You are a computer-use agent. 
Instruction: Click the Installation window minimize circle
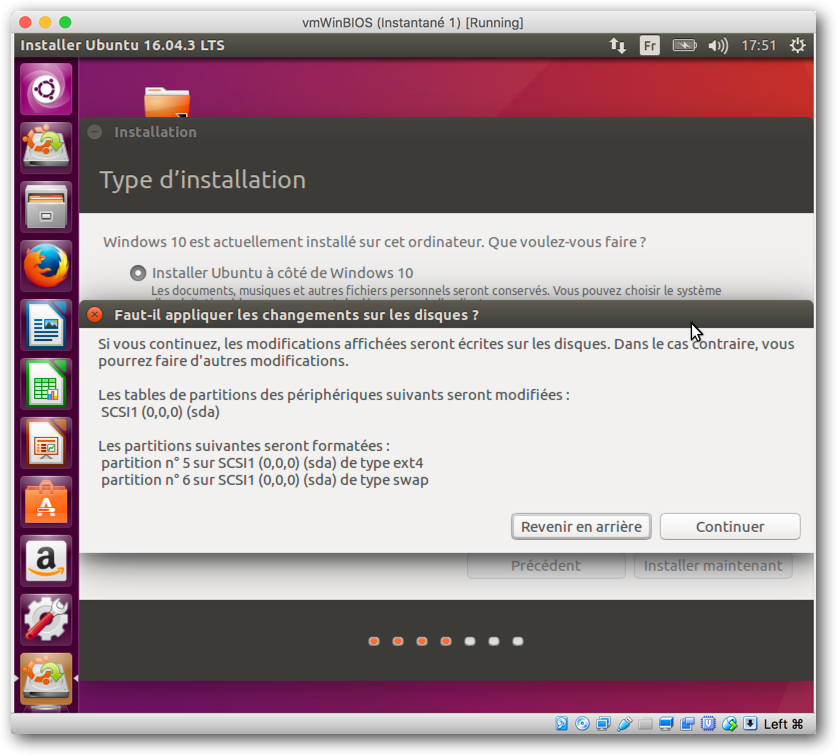94,132
